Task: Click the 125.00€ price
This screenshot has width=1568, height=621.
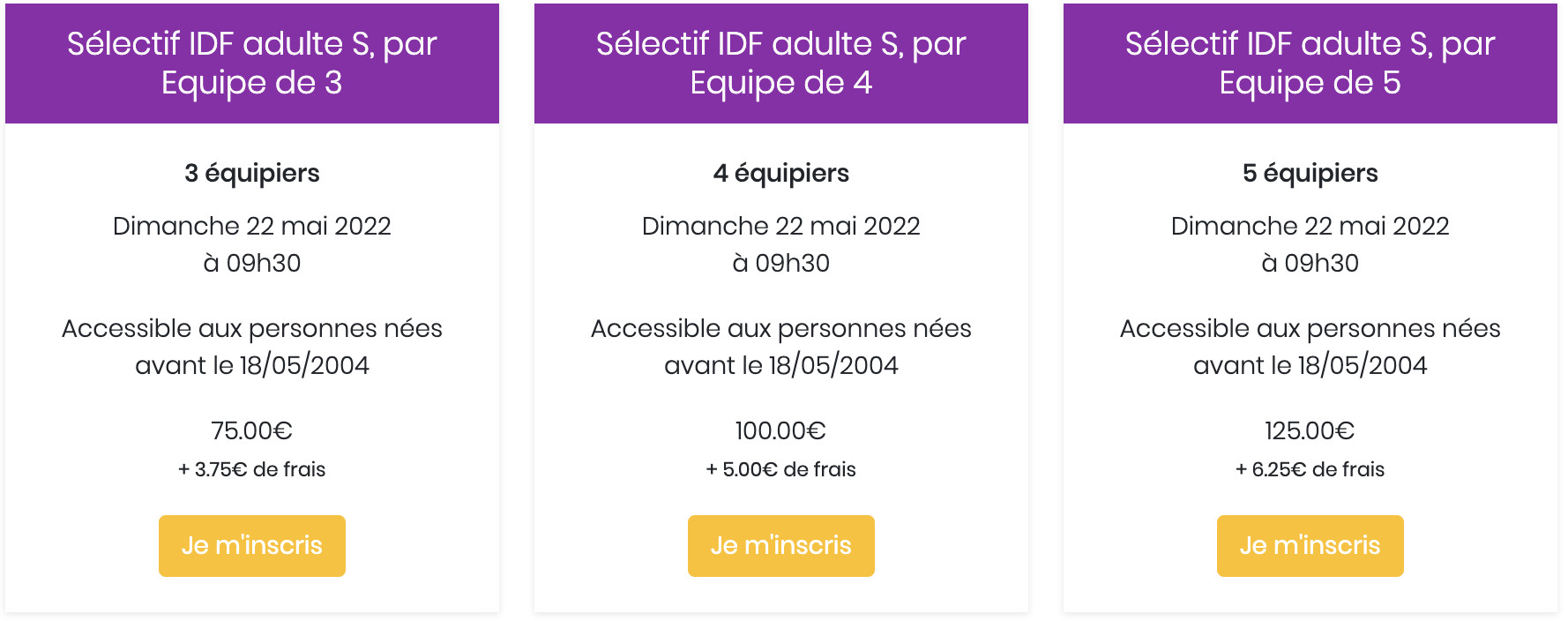Action: 1310,430
